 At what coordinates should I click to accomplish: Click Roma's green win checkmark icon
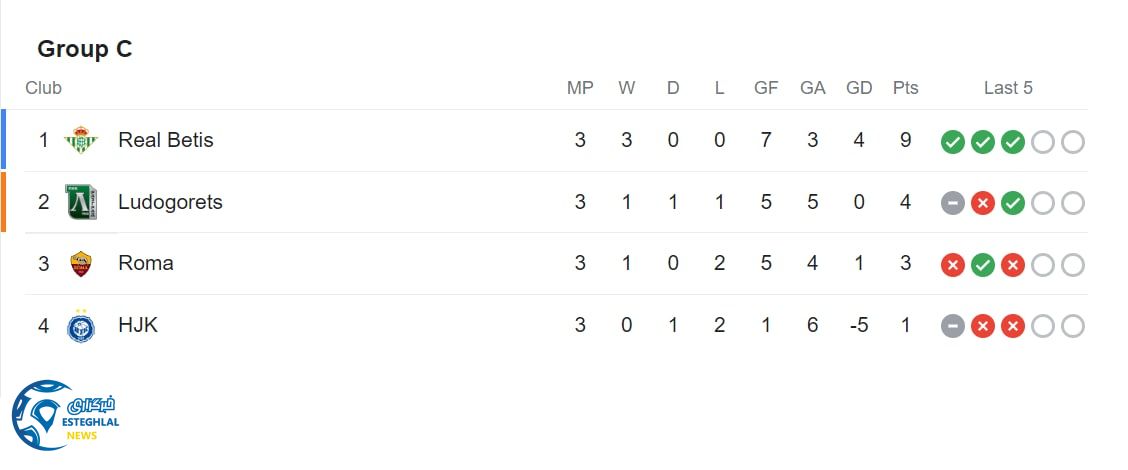pyautogui.click(x=983, y=266)
